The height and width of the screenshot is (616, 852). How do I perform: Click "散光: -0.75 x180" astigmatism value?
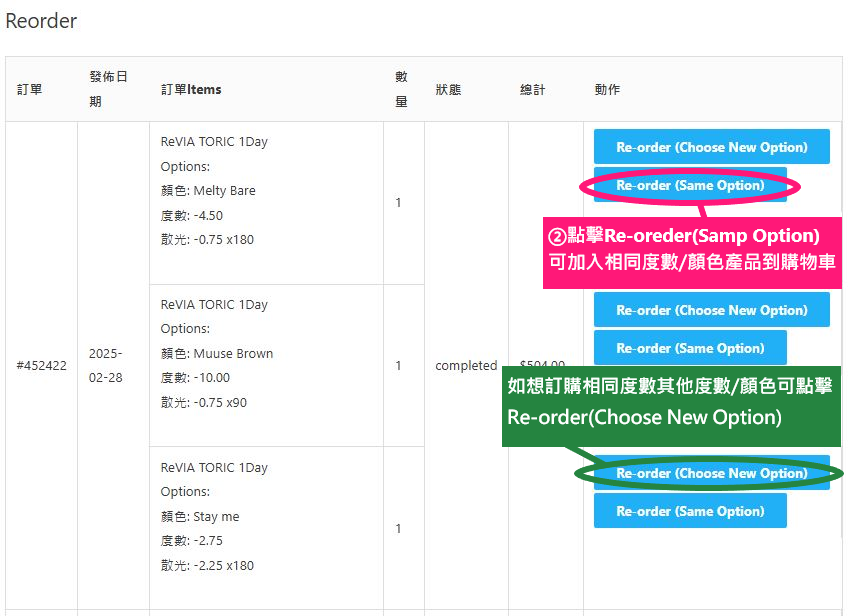(207, 240)
